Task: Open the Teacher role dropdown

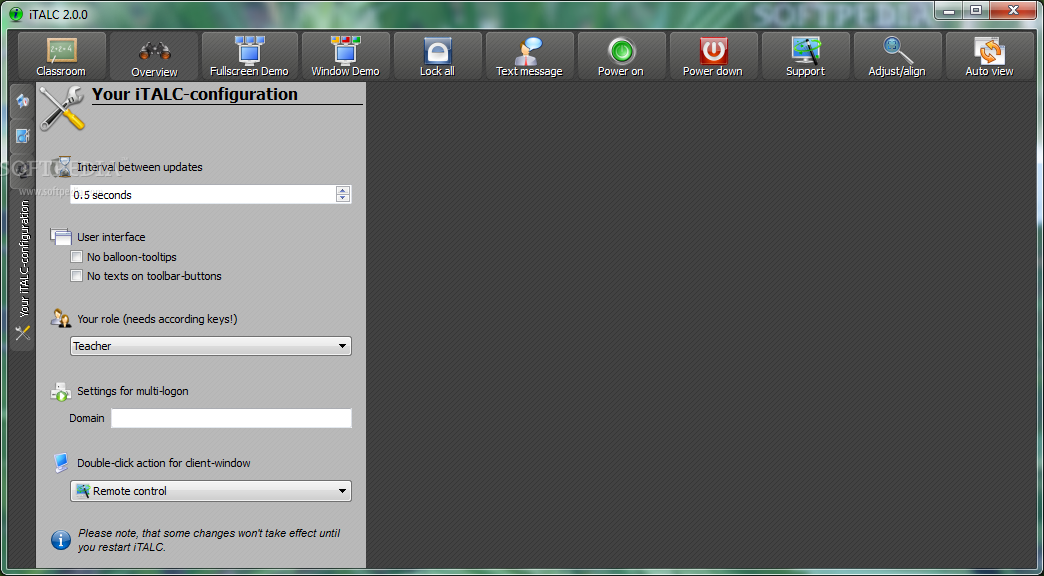Action: (x=210, y=346)
